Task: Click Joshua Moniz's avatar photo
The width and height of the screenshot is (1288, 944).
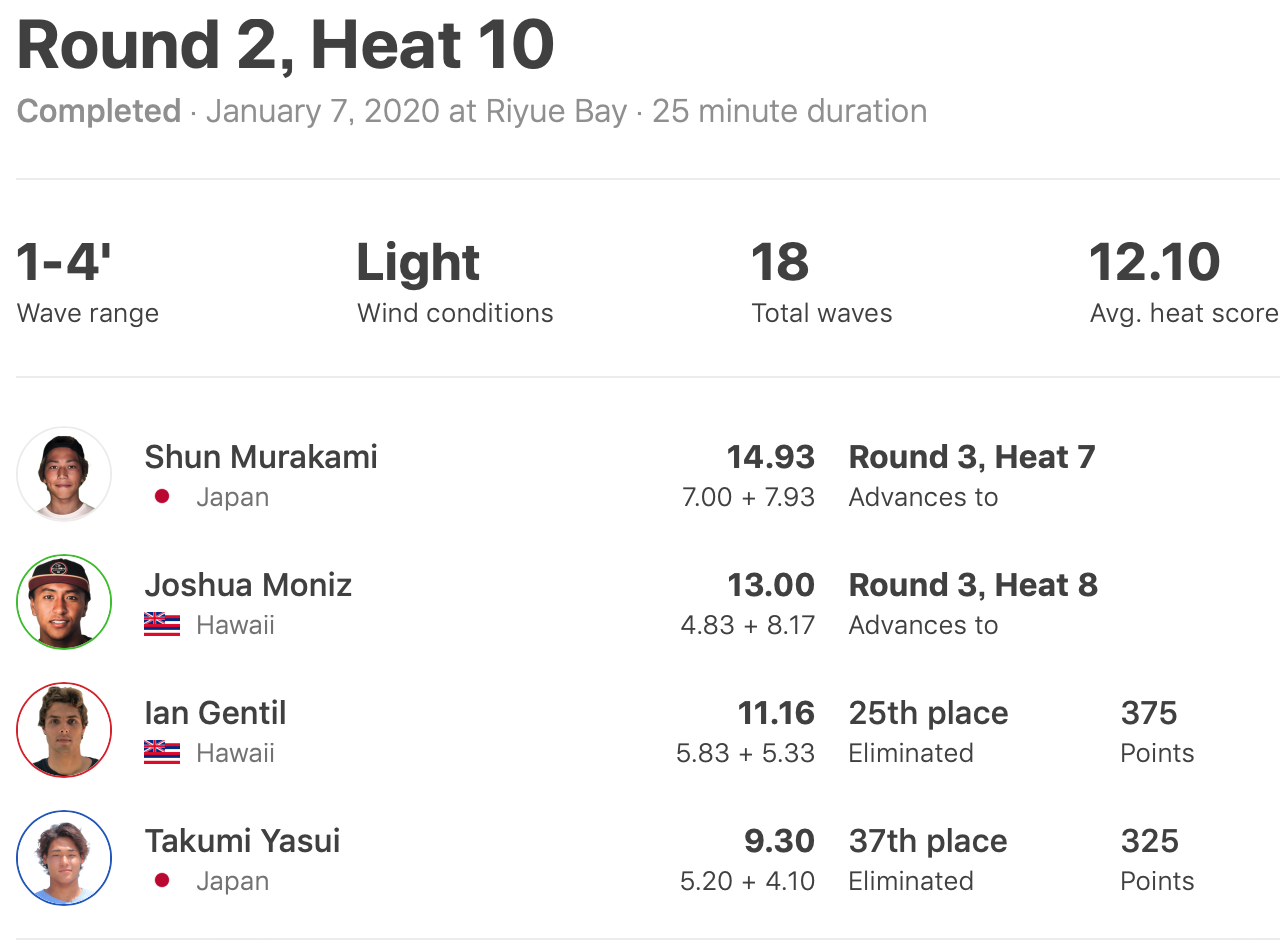Action: tap(64, 602)
